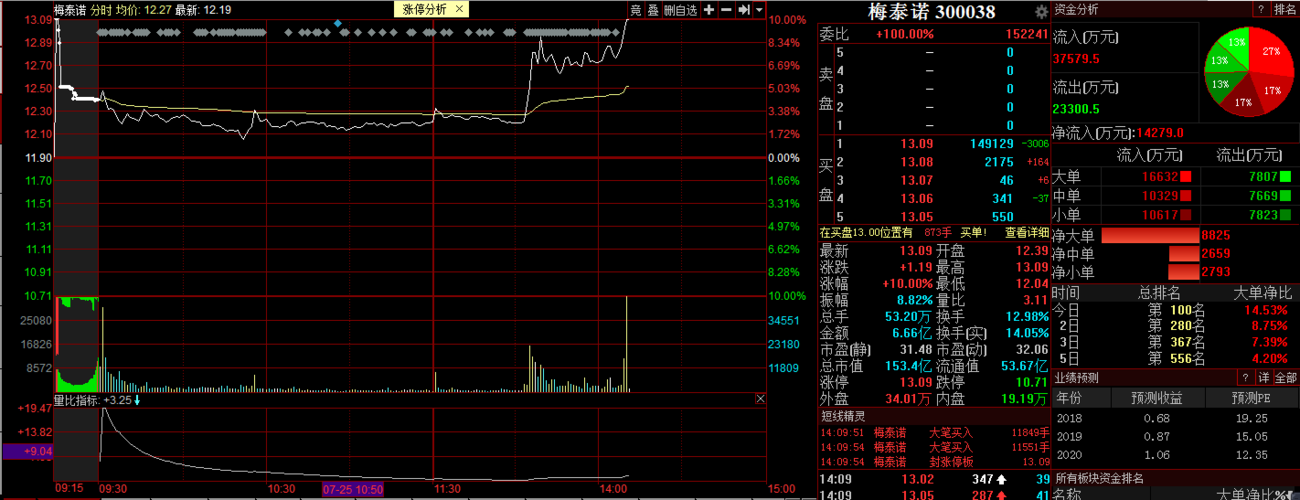Click buy level 4 price 13.06

(917, 198)
